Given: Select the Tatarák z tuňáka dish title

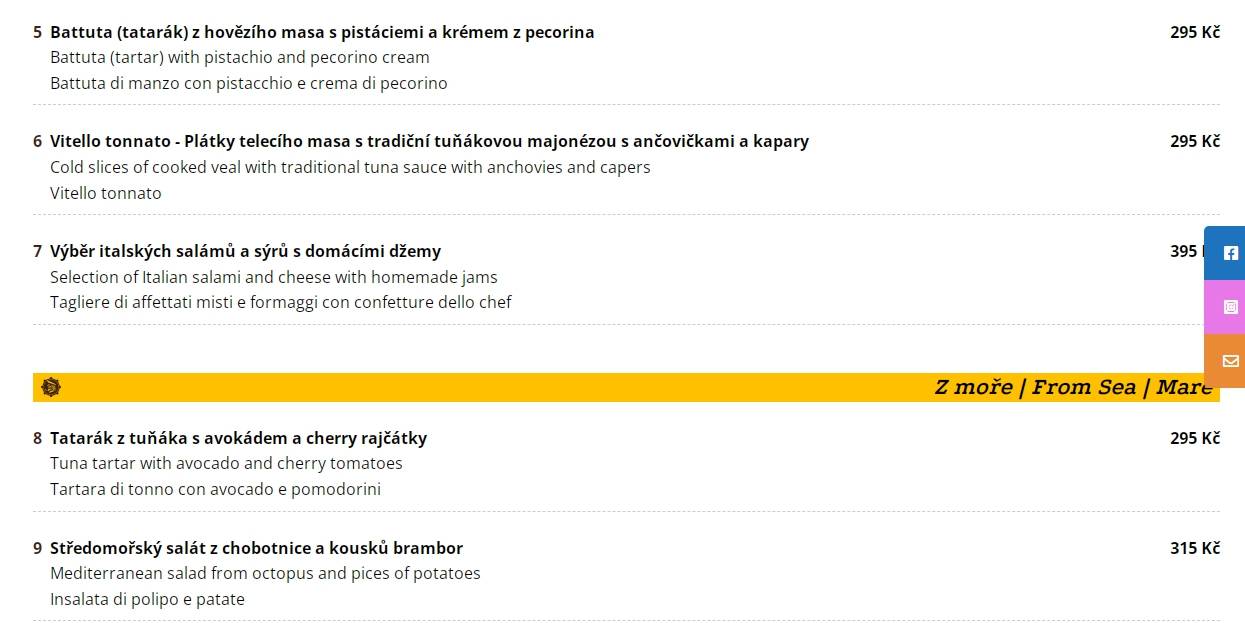Looking at the screenshot, I should click(238, 438).
